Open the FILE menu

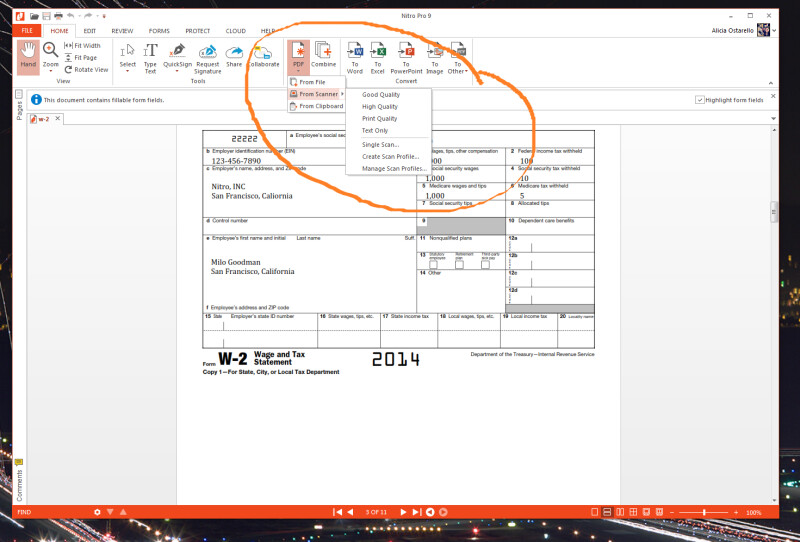point(27,31)
